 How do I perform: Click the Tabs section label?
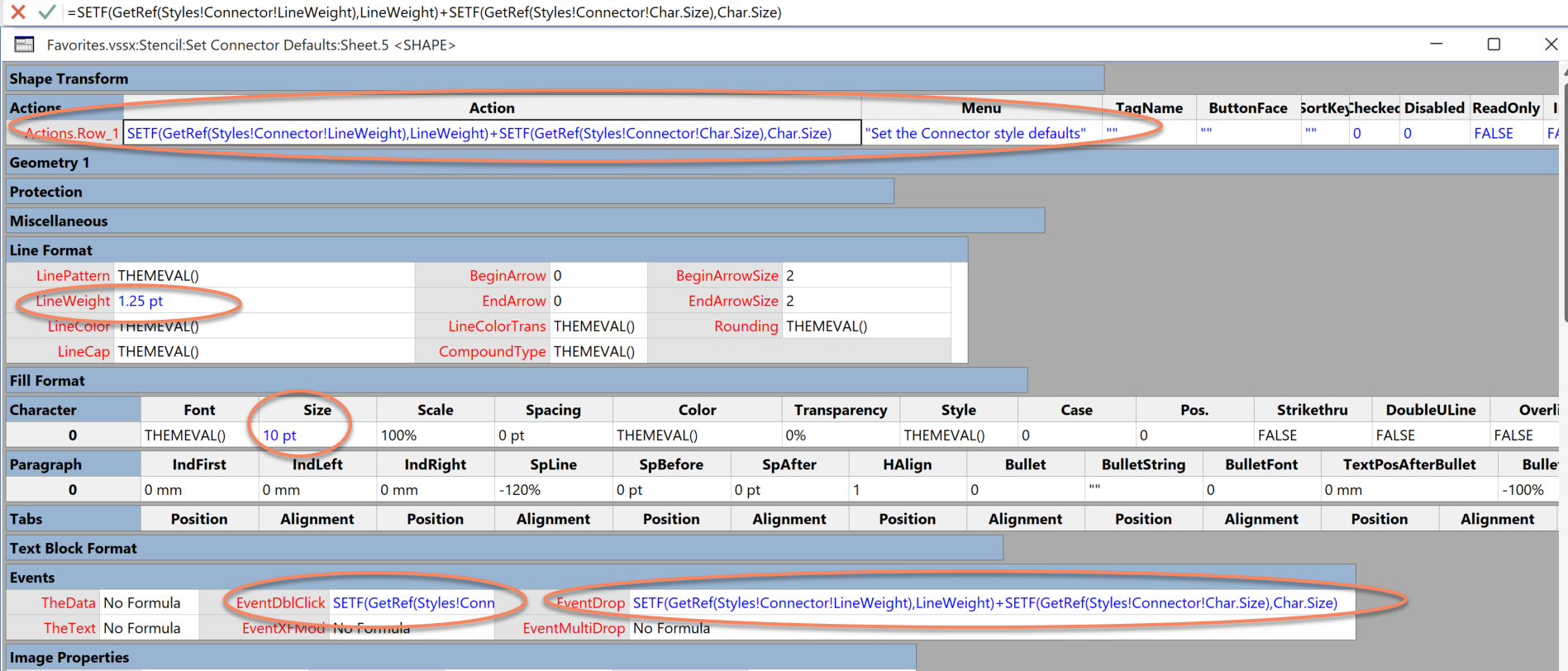click(73, 519)
